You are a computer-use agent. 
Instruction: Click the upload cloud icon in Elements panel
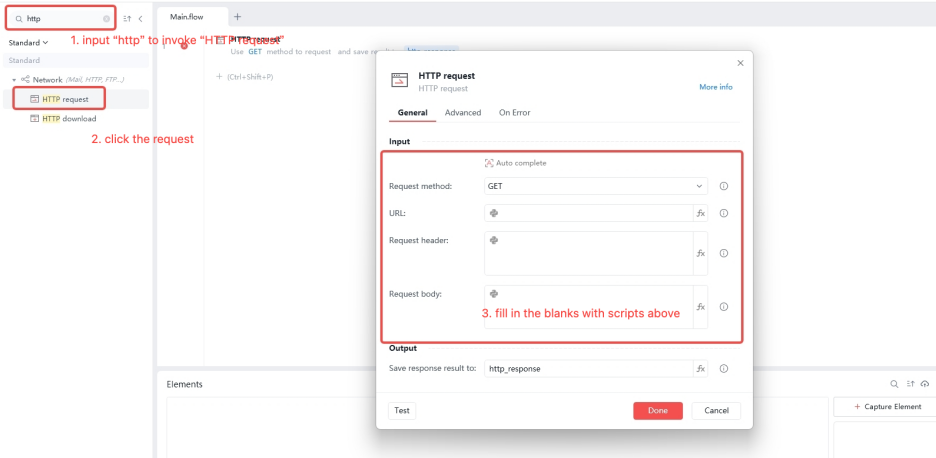tap(925, 384)
